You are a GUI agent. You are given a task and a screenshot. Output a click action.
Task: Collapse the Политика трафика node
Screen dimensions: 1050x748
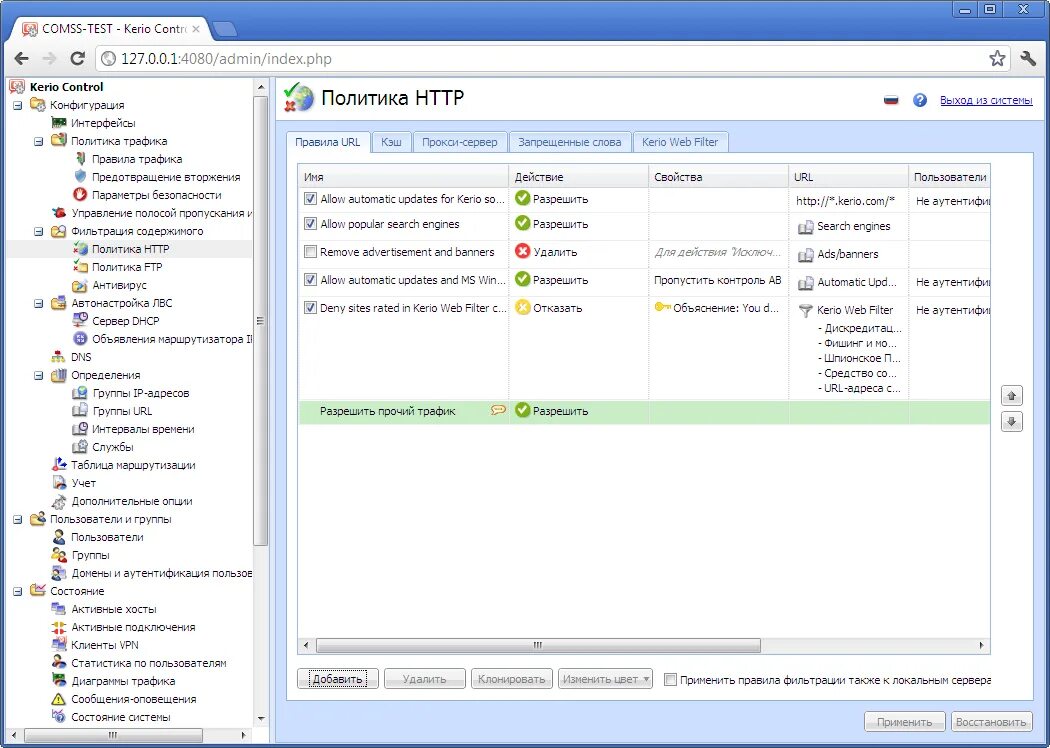click(x=39, y=141)
